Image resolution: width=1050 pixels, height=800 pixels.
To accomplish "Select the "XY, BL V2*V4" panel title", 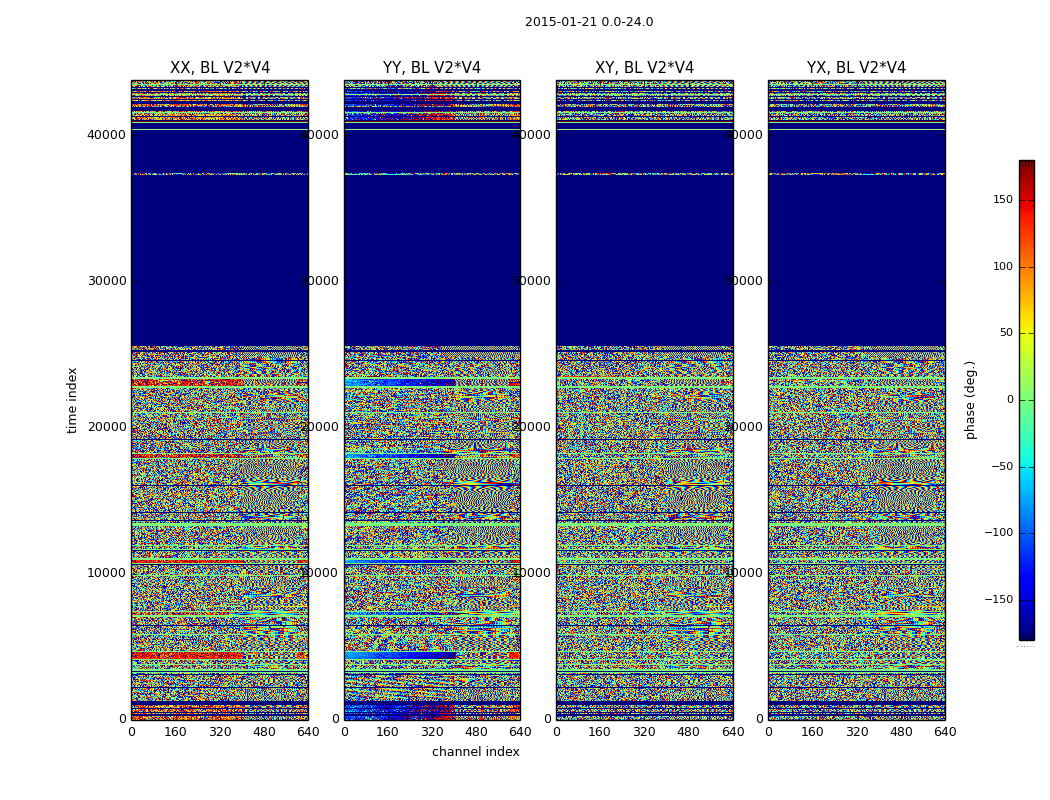I will [x=644, y=68].
